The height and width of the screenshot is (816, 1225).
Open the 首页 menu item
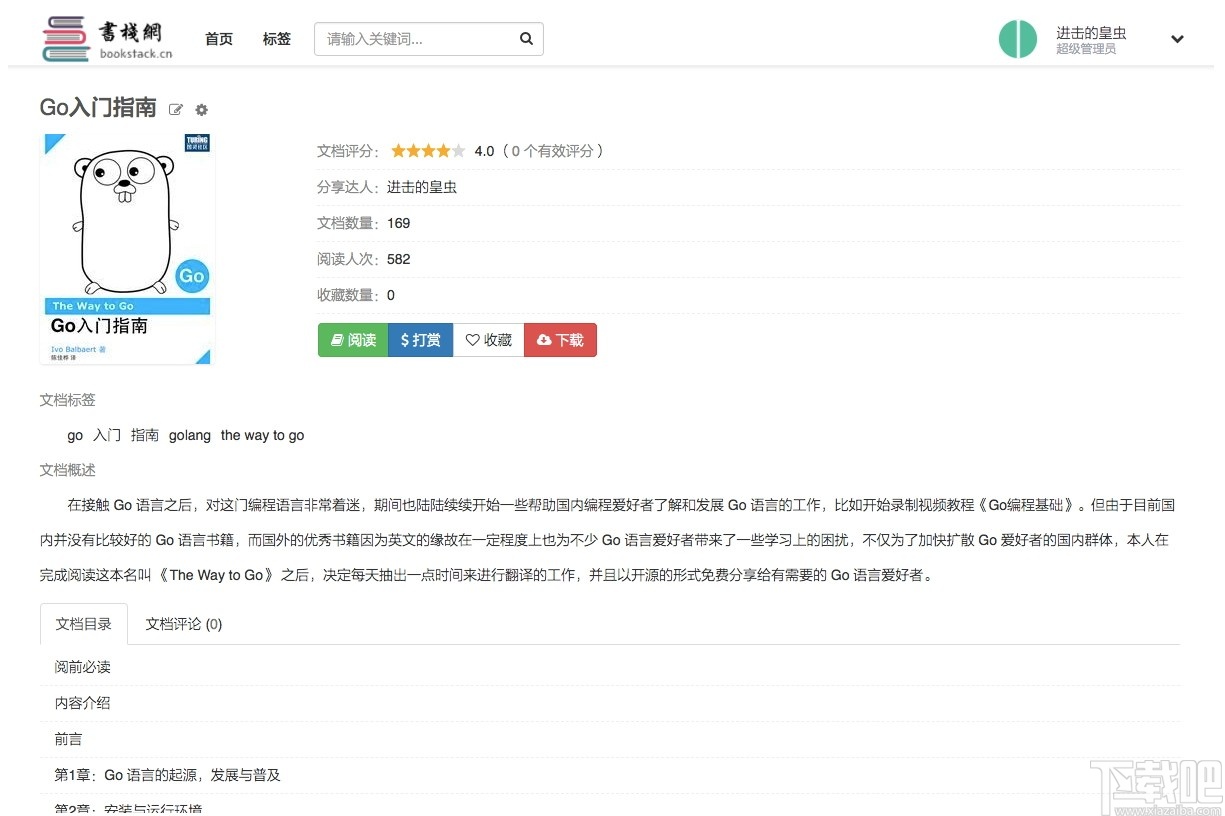[218, 39]
